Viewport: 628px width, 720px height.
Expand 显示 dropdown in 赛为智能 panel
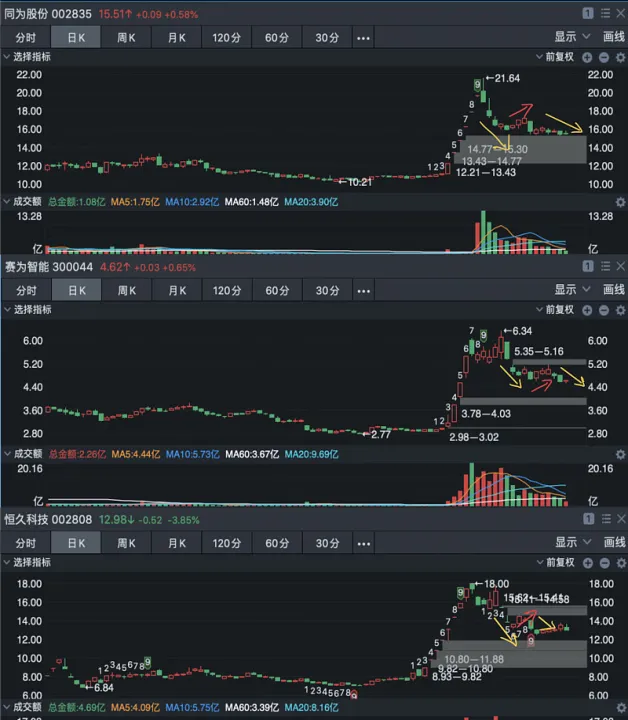pos(572,290)
